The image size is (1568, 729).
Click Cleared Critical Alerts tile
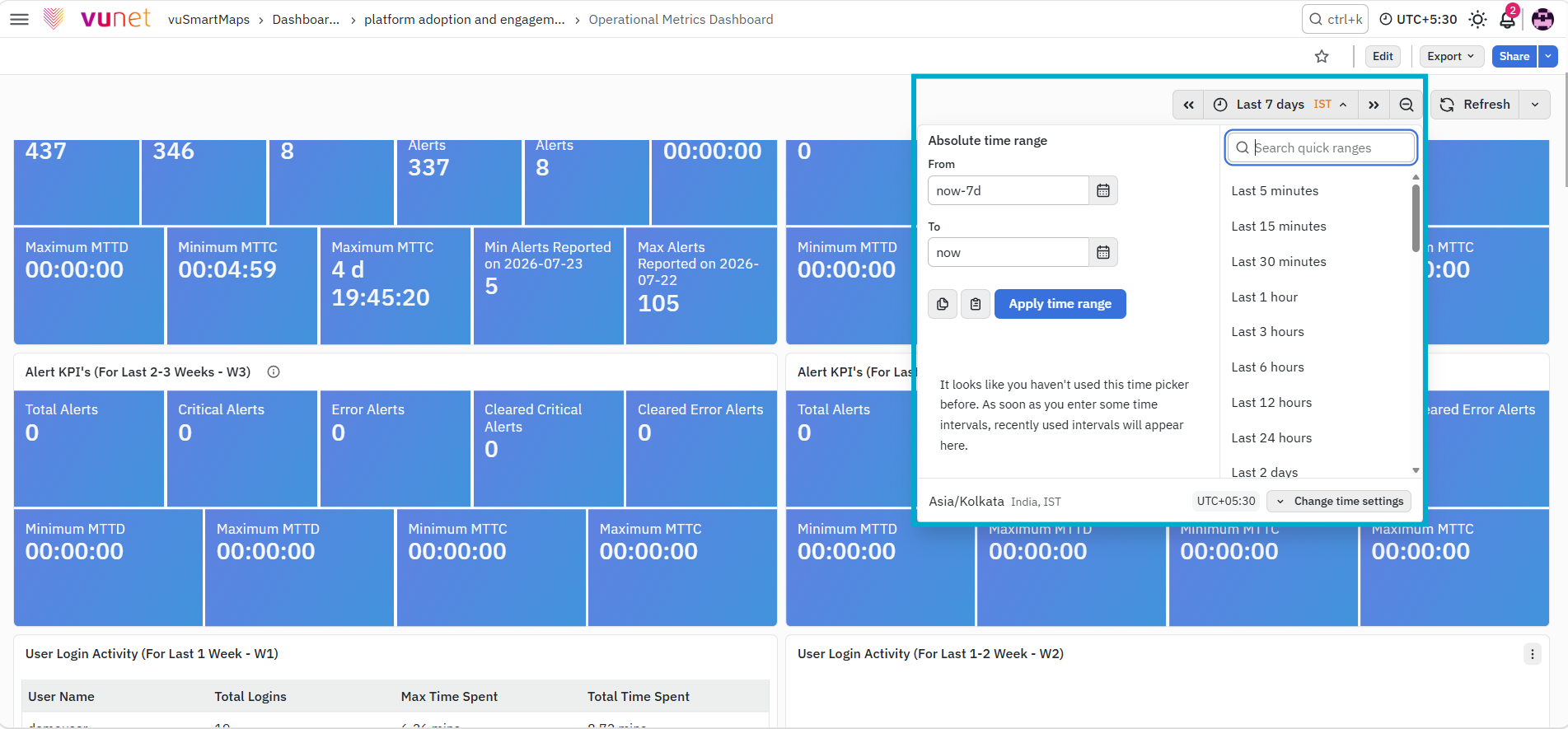[x=548, y=449]
